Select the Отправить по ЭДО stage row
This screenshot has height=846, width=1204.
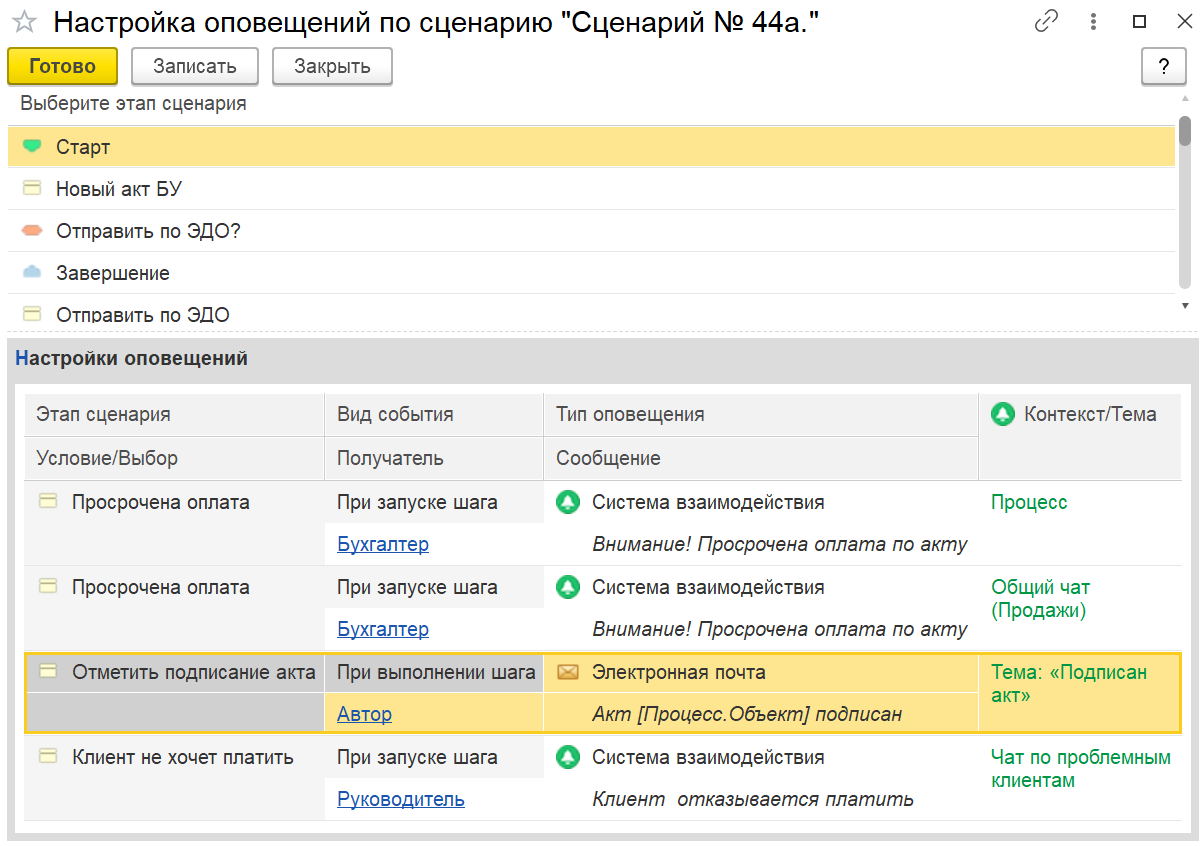tap(591, 312)
